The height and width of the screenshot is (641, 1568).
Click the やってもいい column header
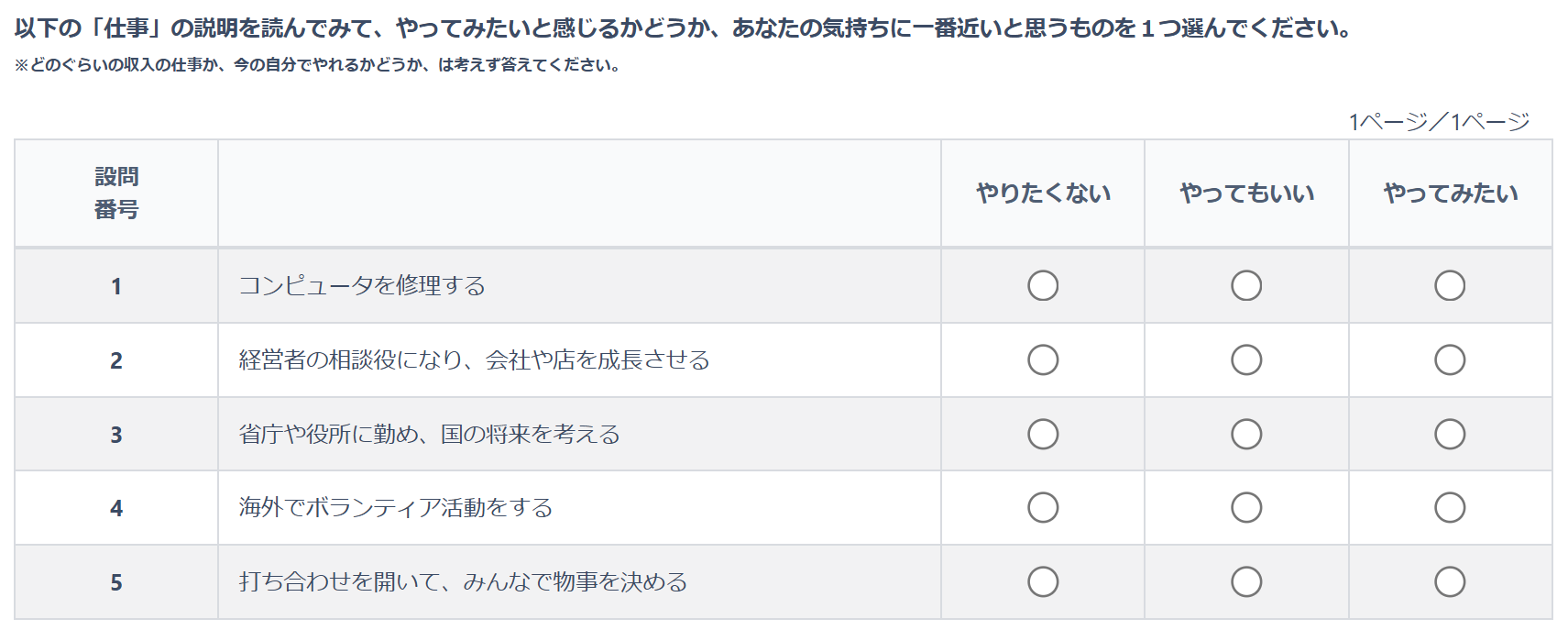1246,193
